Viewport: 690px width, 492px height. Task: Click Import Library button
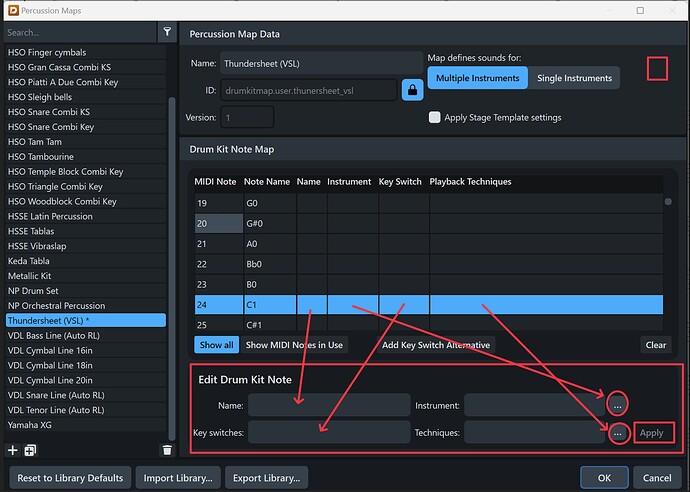178,477
